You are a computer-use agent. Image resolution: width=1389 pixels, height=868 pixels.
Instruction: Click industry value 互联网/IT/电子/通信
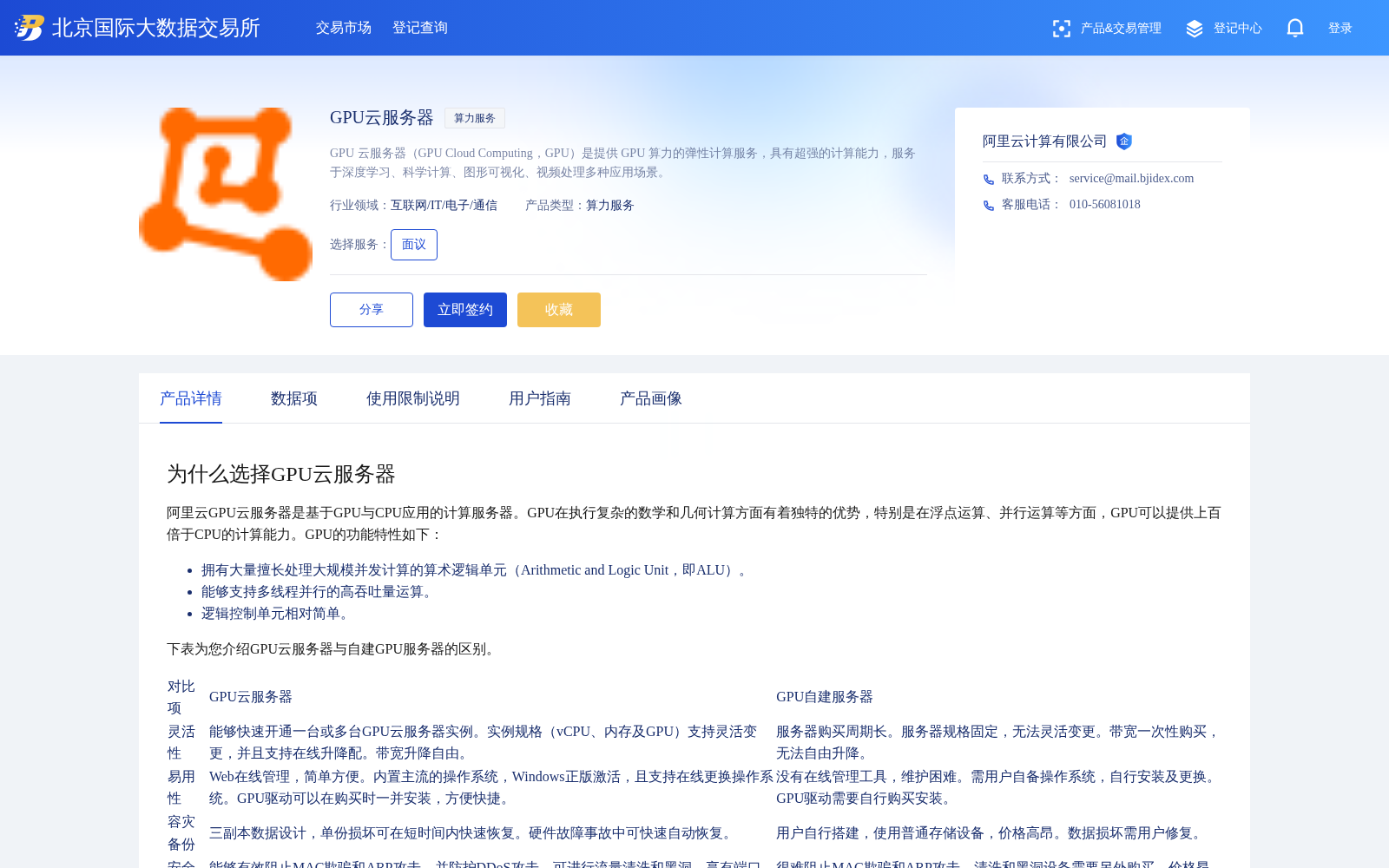tap(444, 206)
